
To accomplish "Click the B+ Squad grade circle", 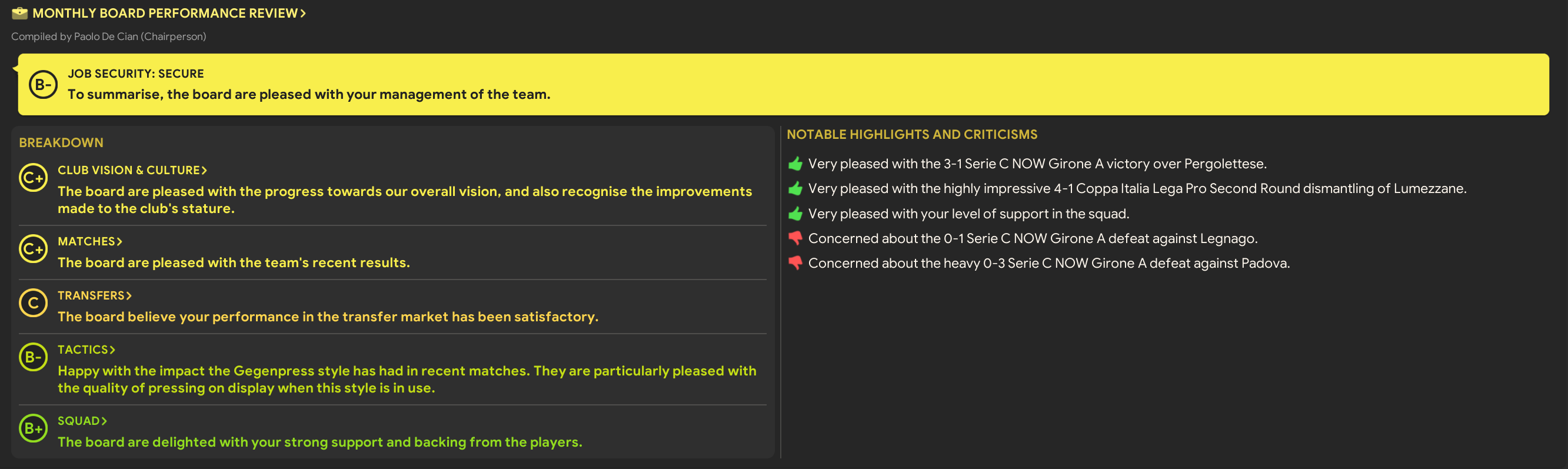I will 33,429.
